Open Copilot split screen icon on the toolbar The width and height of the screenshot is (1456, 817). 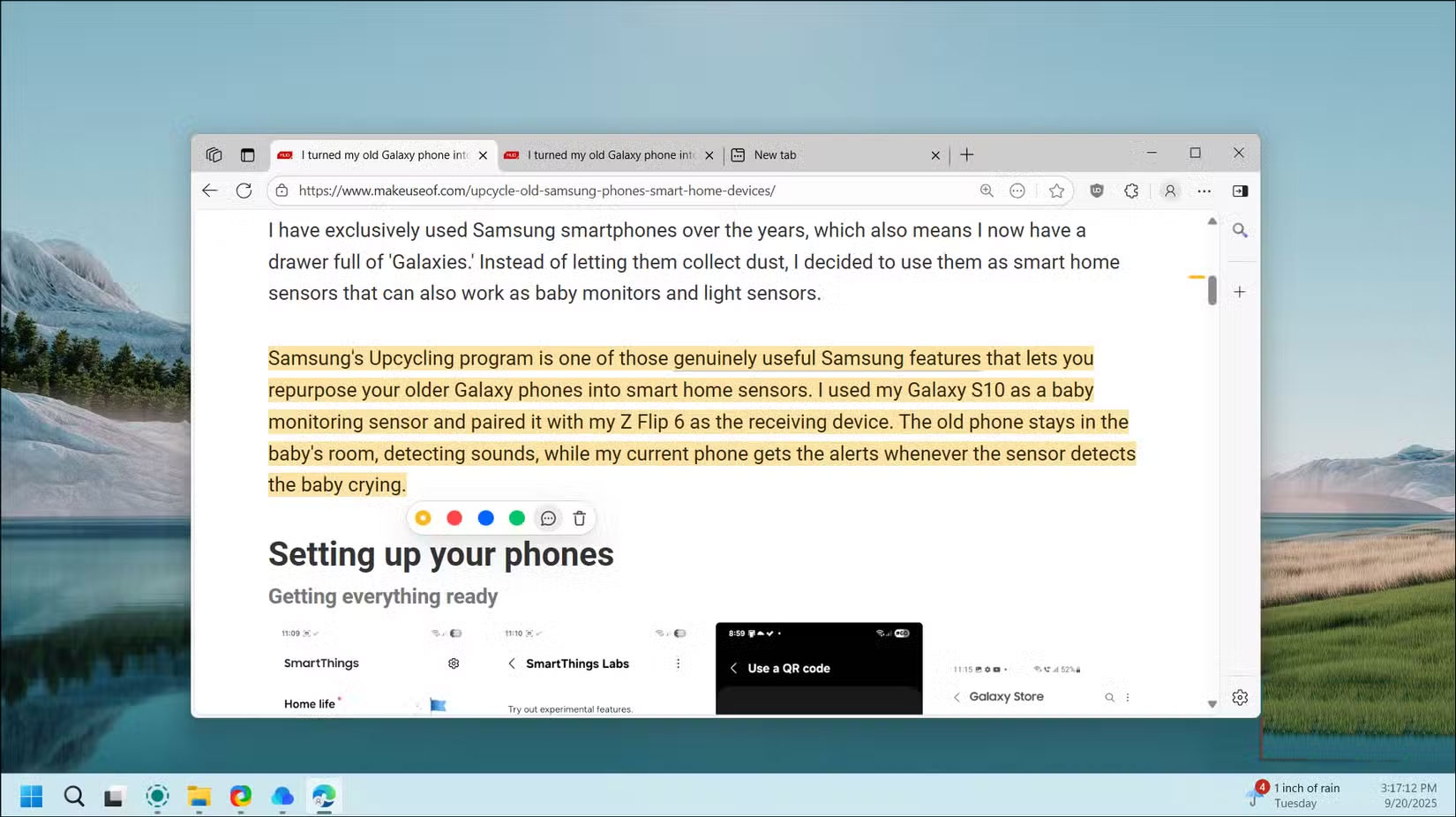(1241, 191)
